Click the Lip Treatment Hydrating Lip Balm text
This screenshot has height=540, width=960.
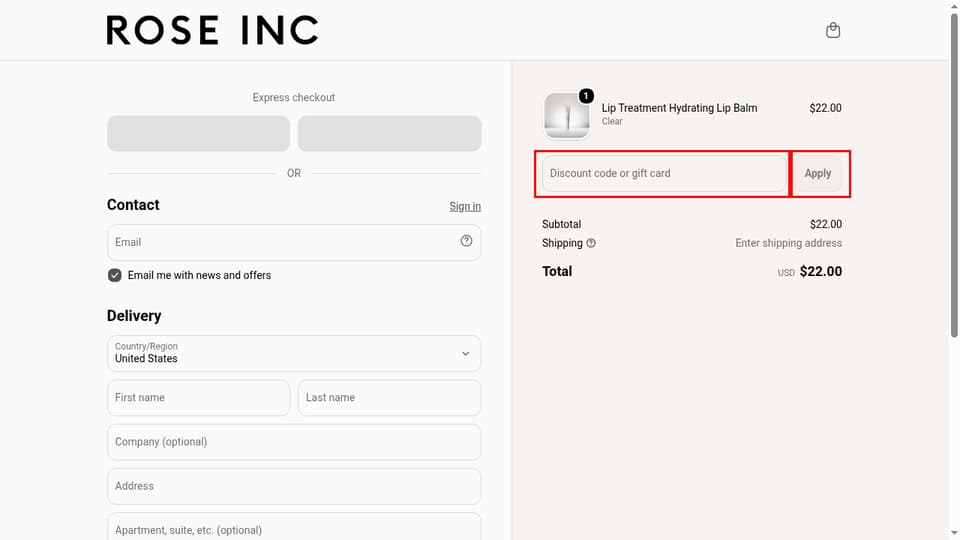[679, 108]
